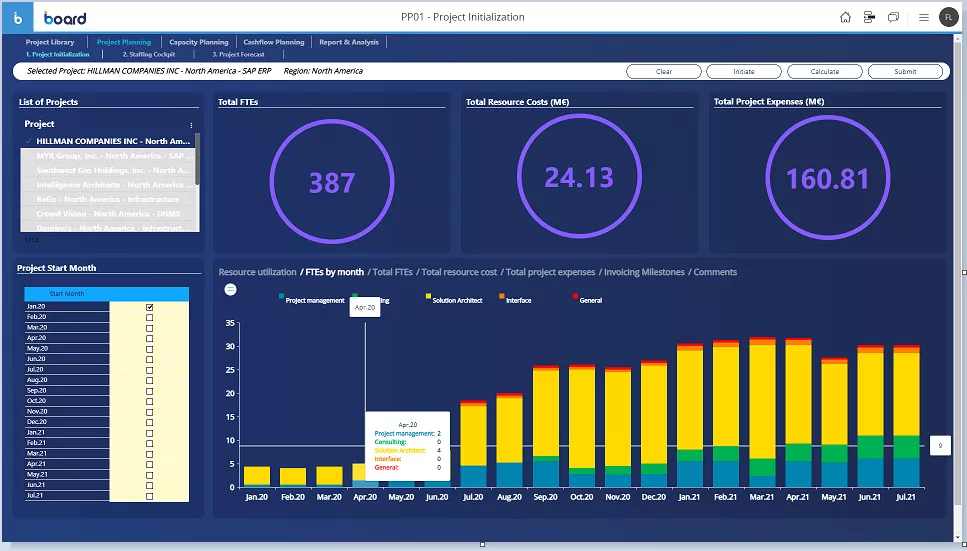967x551 pixels.
Task: Click the Total Project Expenses 160.81 gauge
Action: [x=828, y=177]
